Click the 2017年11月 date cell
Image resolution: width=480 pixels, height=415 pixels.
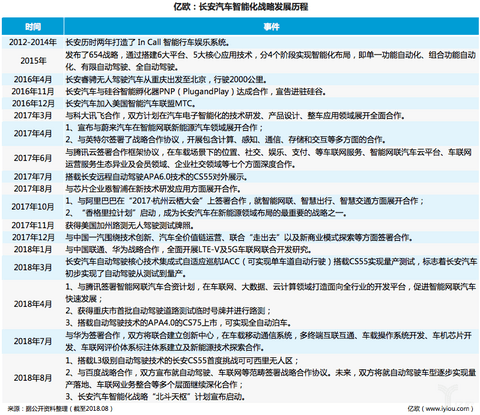click(33, 225)
